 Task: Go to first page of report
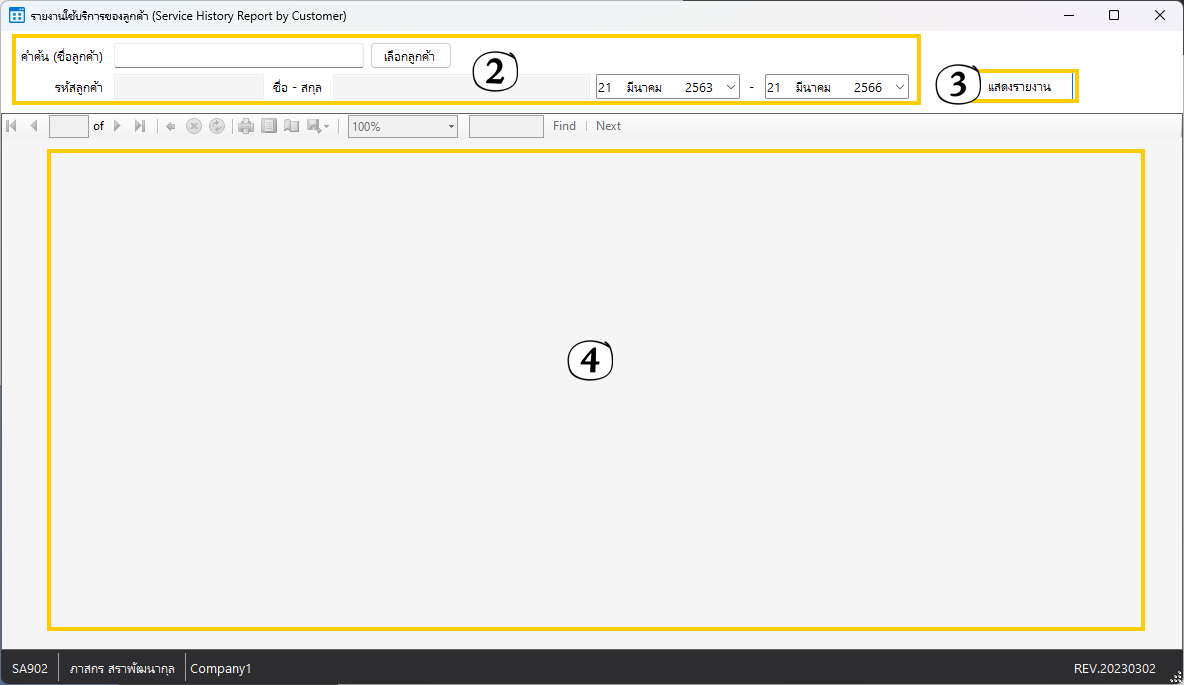11,126
